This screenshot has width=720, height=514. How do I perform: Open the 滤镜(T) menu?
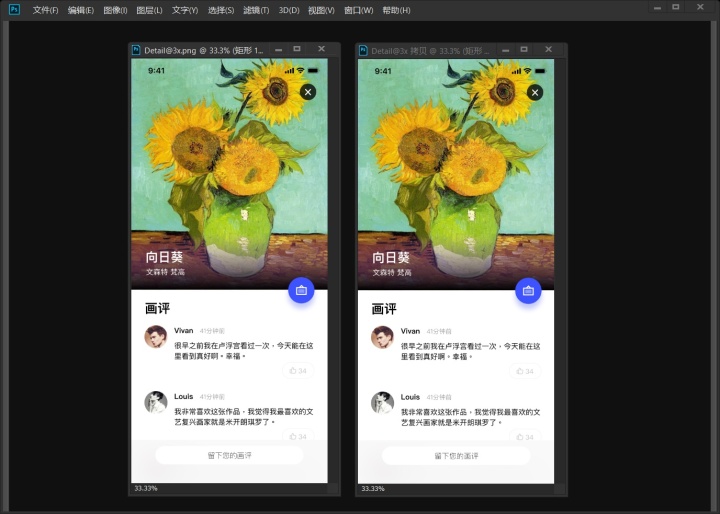pyautogui.click(x=256, y=10)
